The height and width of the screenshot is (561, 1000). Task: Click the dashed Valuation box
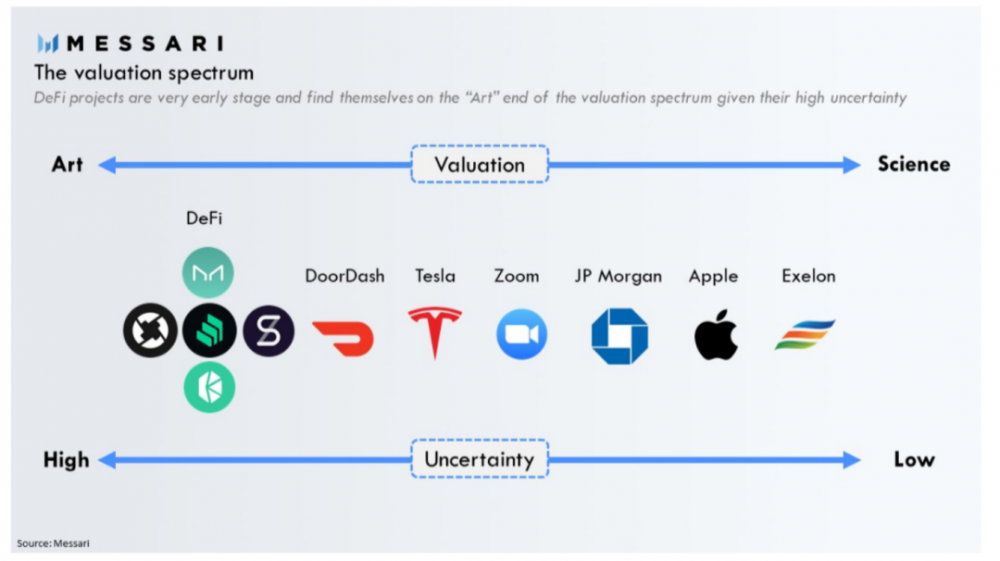(x=480, y=164)
